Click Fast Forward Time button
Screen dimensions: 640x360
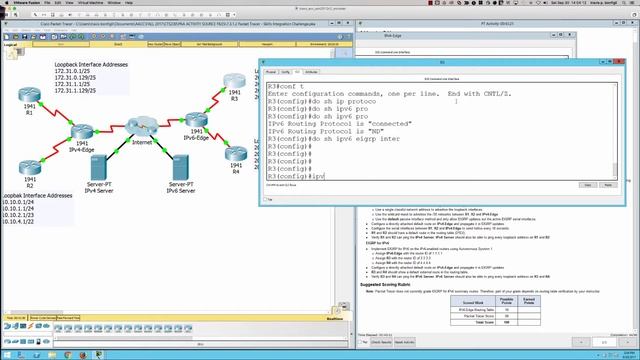tap(68, 318)
